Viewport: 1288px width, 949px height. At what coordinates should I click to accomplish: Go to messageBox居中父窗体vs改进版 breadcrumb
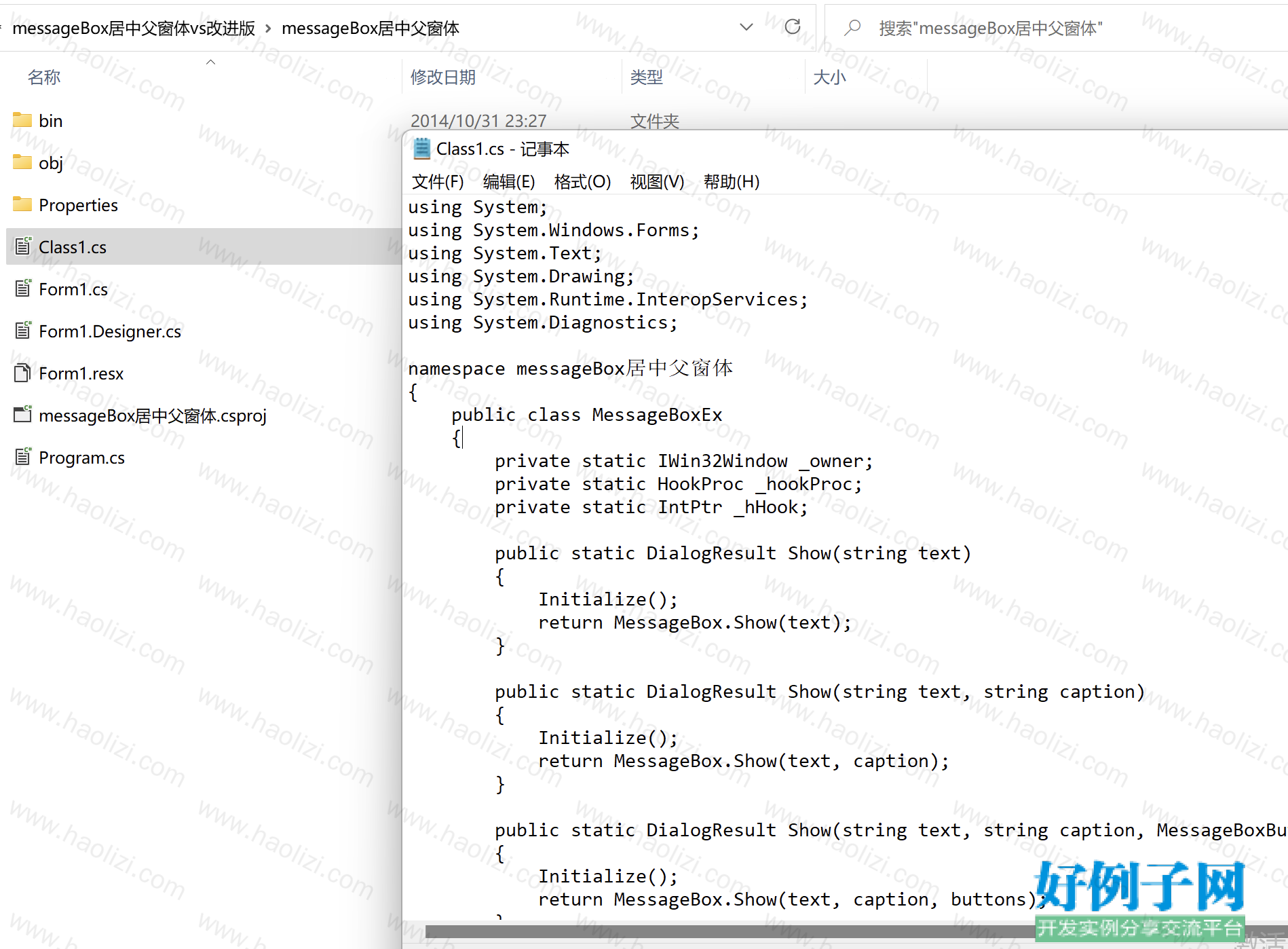pyautogui.click(x=134, y=29)
